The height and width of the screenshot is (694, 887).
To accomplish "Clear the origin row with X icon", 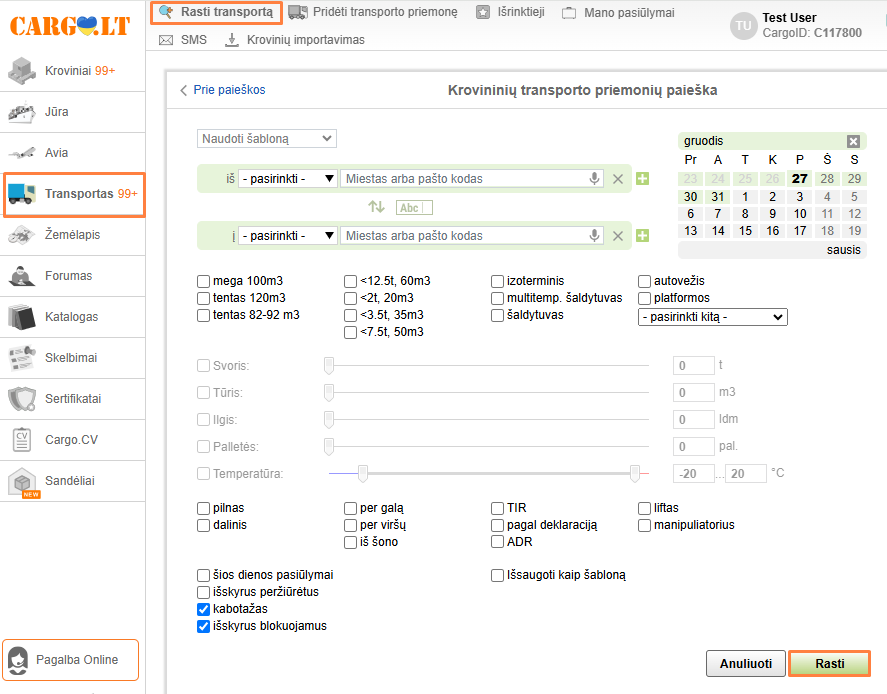I will click(618, 179).
